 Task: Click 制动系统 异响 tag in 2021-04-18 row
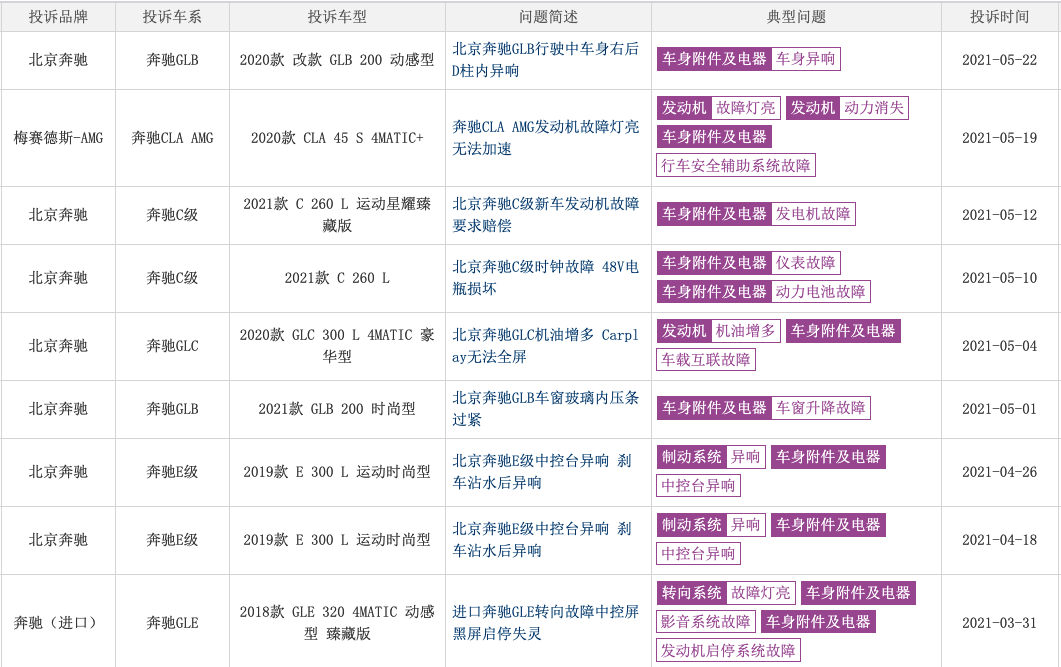[710, 525]
